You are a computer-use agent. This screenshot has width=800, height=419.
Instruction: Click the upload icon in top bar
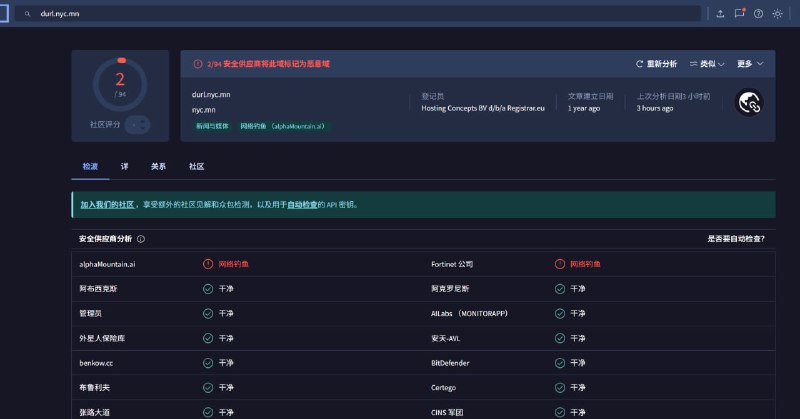[x=720, y=14]
